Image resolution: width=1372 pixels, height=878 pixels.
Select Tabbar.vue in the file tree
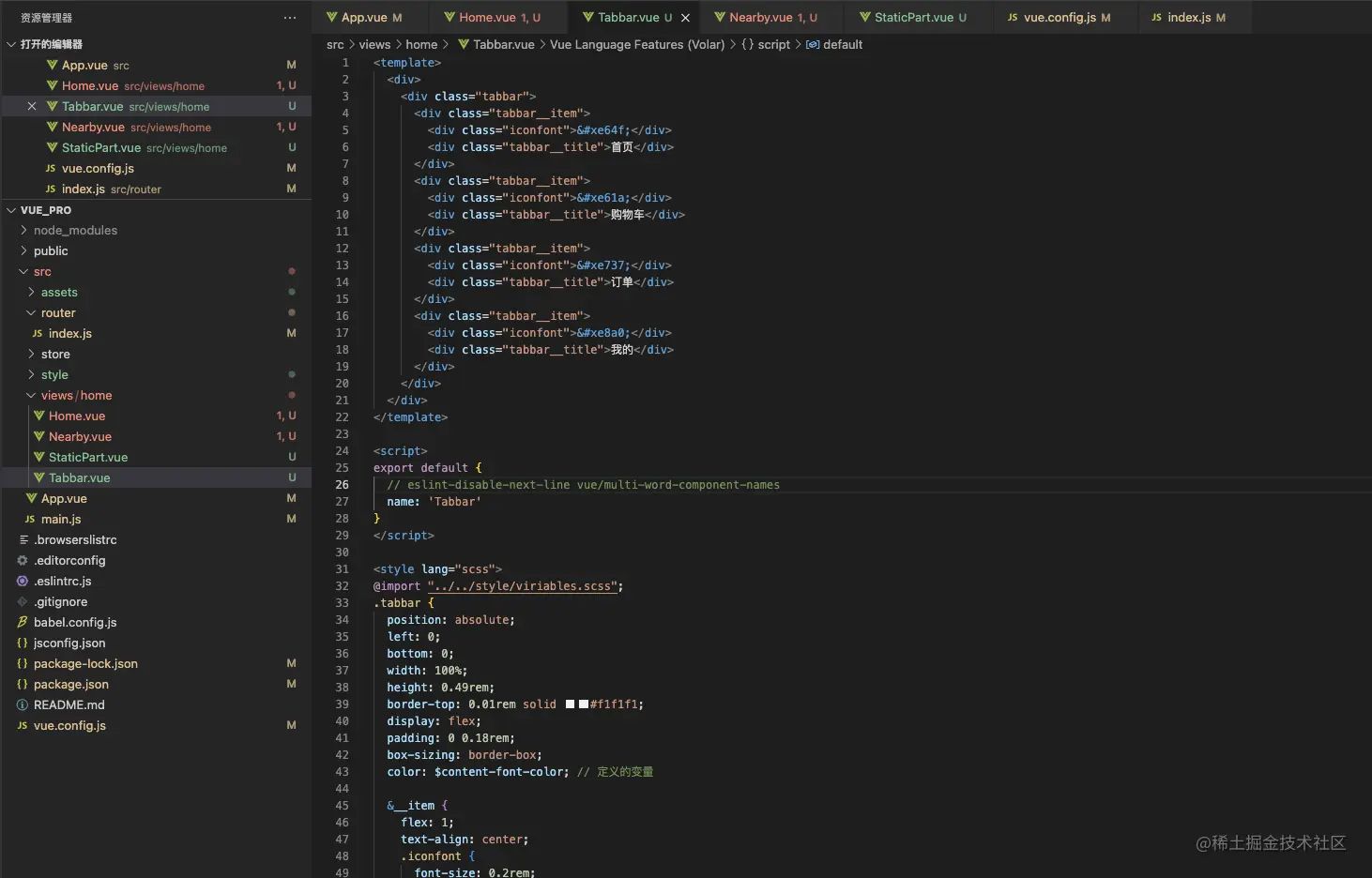coord(156,477)
